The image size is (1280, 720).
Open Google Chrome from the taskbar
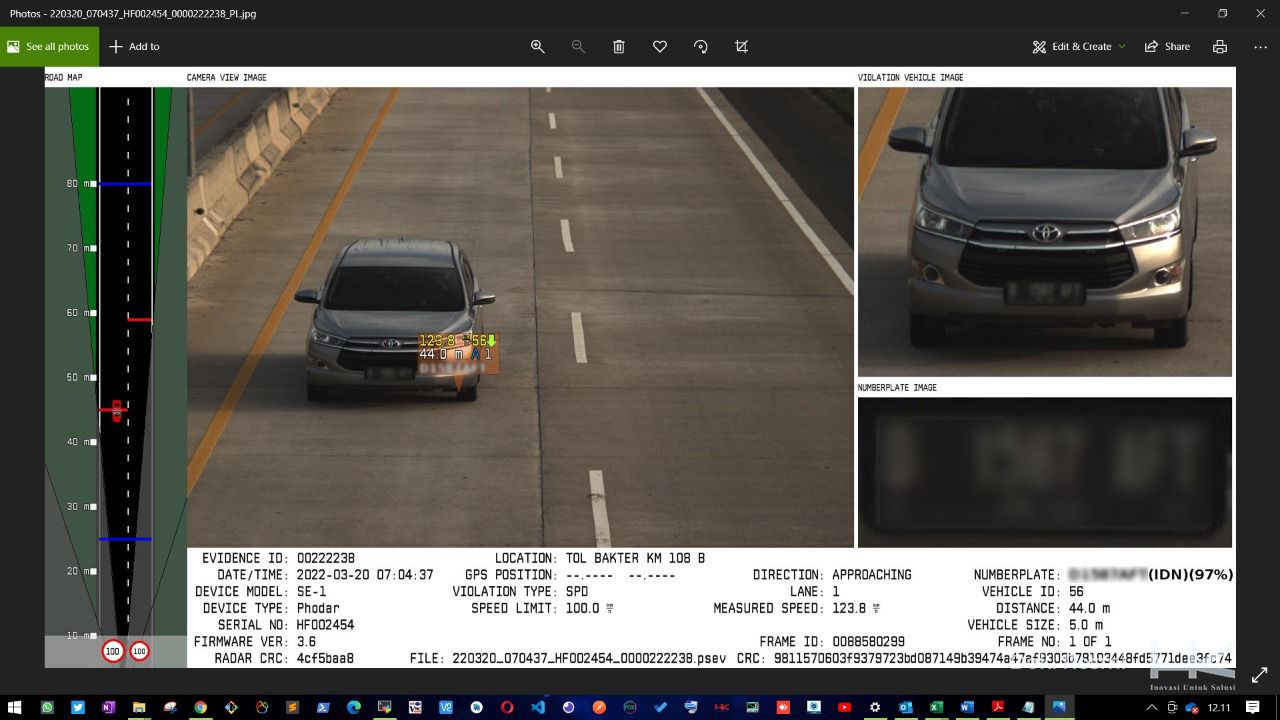pos(200,707)
